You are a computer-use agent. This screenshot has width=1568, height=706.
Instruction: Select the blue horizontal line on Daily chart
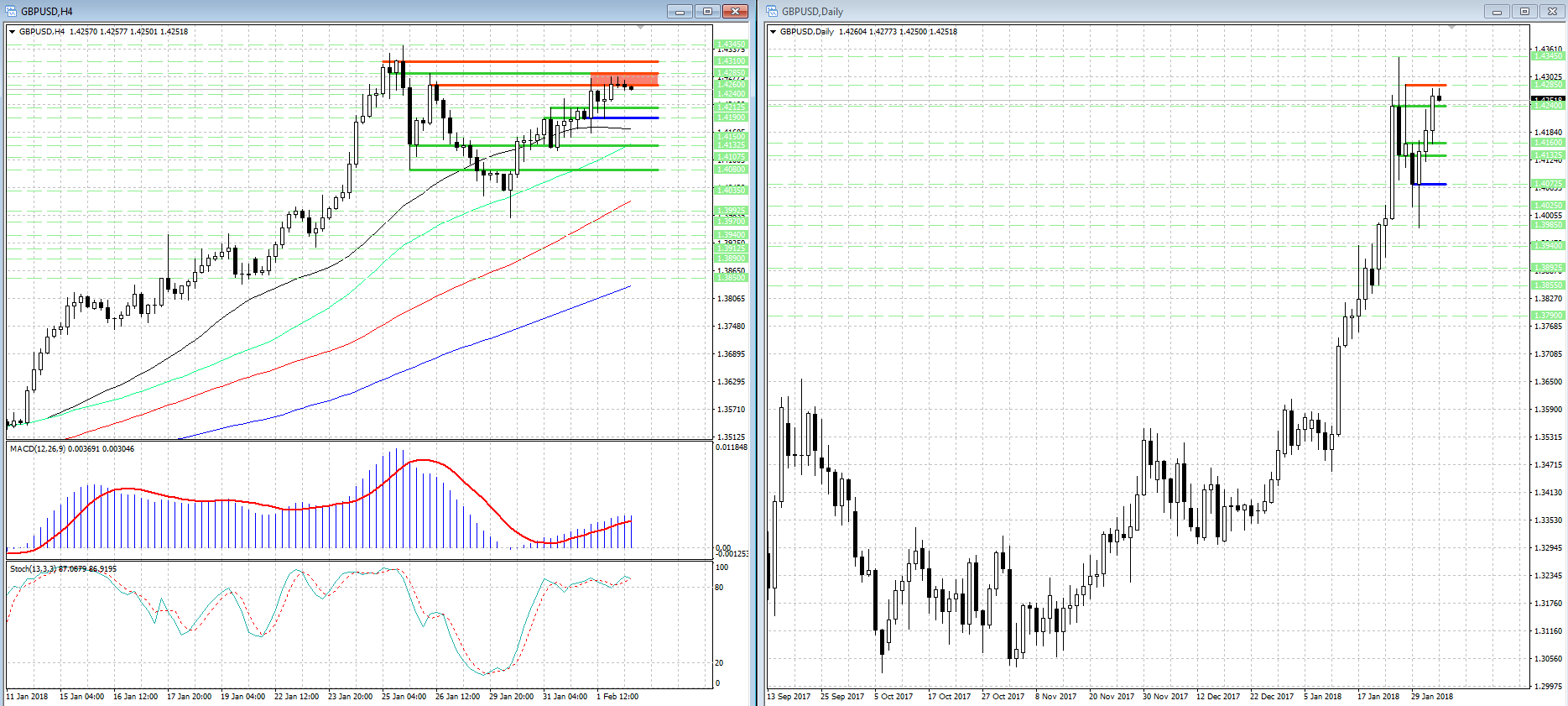click(x=1430, y=184)
